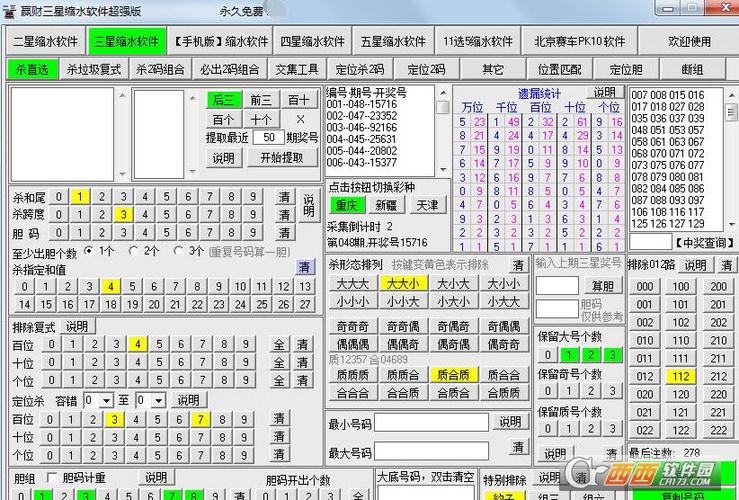Select the 3个 radio option
The width and height of the screenshot is (739, 500).
[x=178, y=251]
